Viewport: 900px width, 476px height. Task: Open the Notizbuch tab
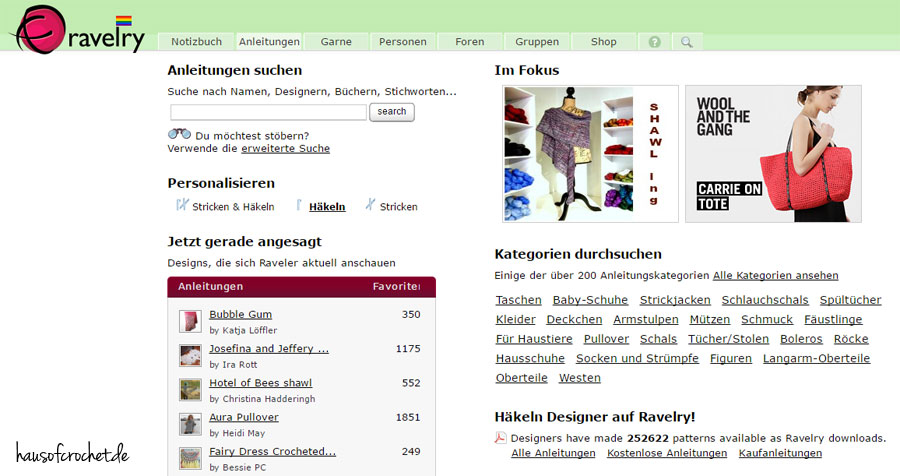[x=196, y=42]
